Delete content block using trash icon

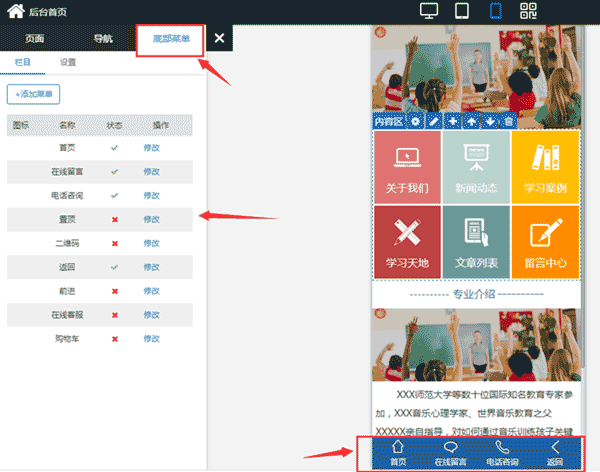pyautogui.click(x=509, y=121)
